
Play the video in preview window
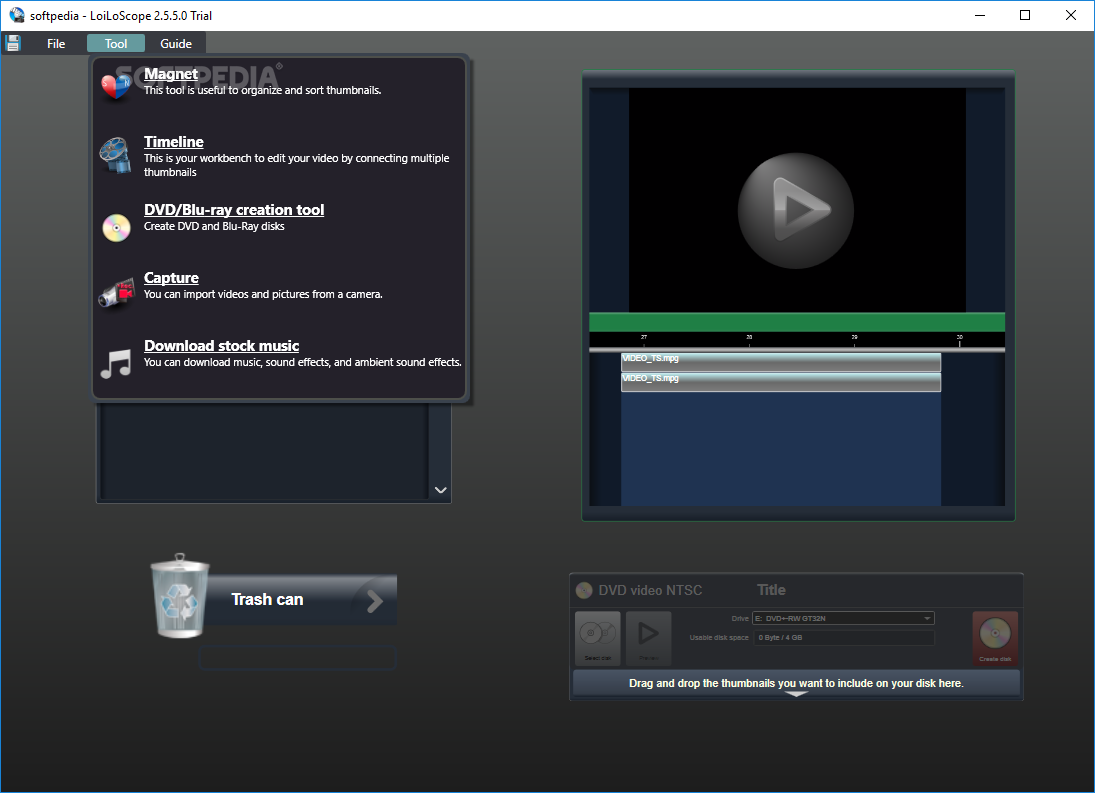click(796, 210)
